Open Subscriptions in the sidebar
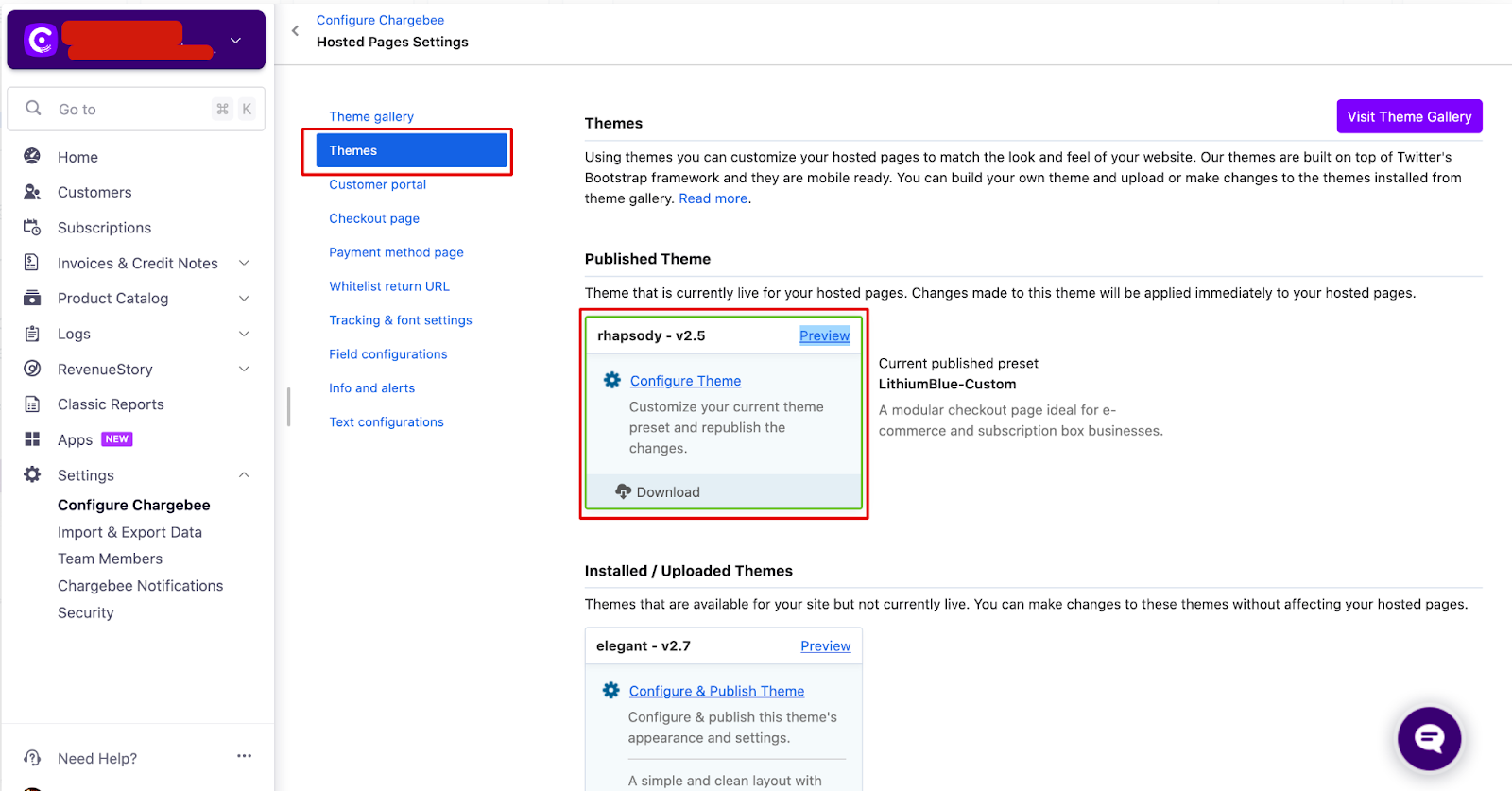The width and height of the screenshot is (1512, 791). (x=104, y=228)
